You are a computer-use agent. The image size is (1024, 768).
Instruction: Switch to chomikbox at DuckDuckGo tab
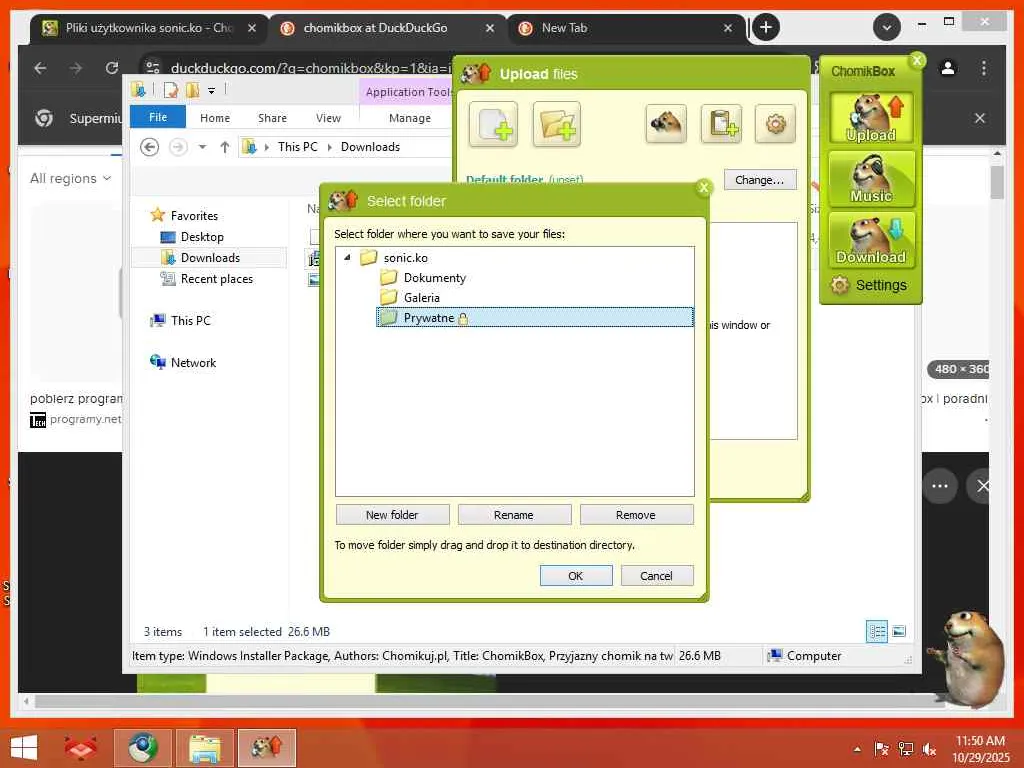coord(387,28)
